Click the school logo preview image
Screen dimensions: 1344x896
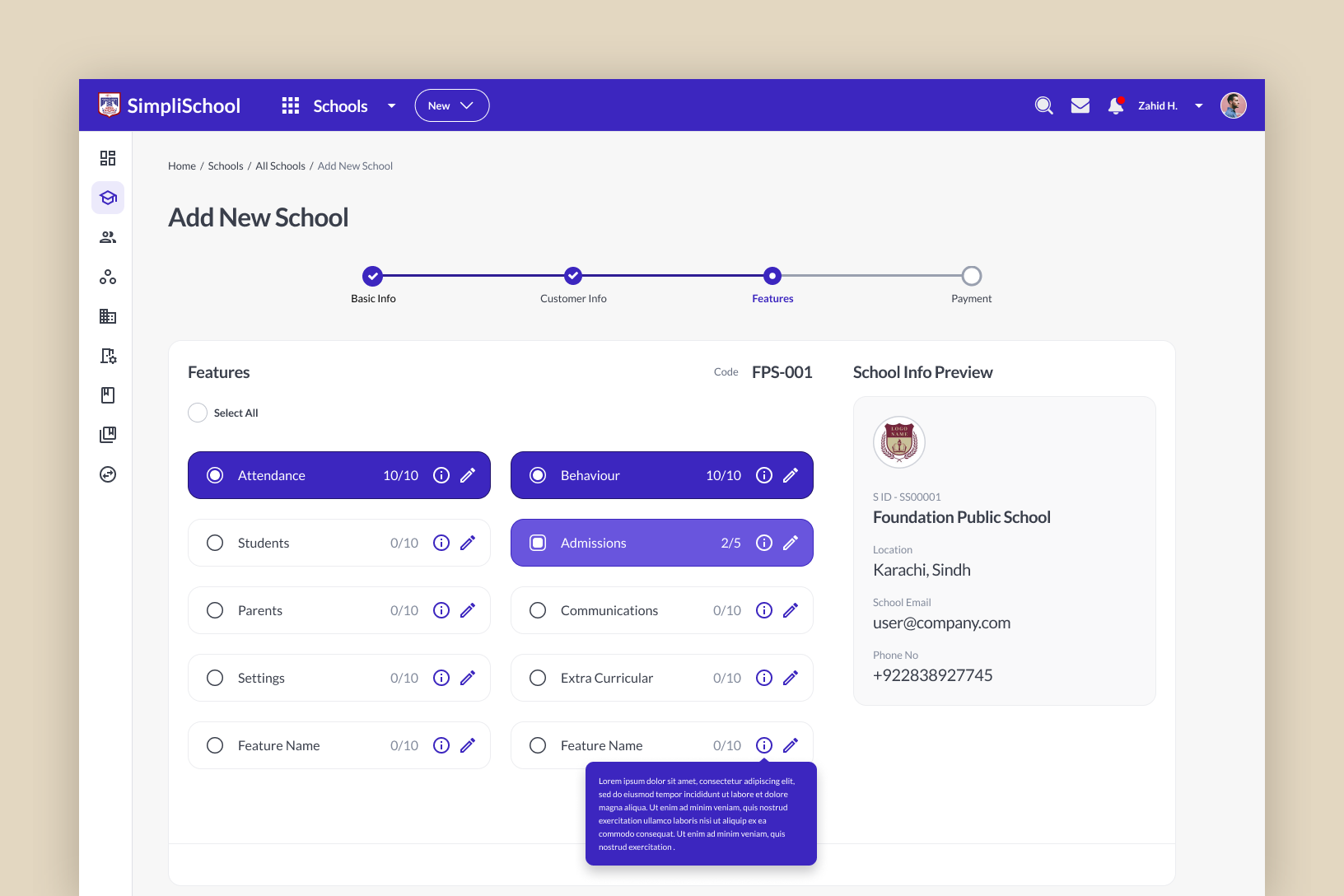899,442
